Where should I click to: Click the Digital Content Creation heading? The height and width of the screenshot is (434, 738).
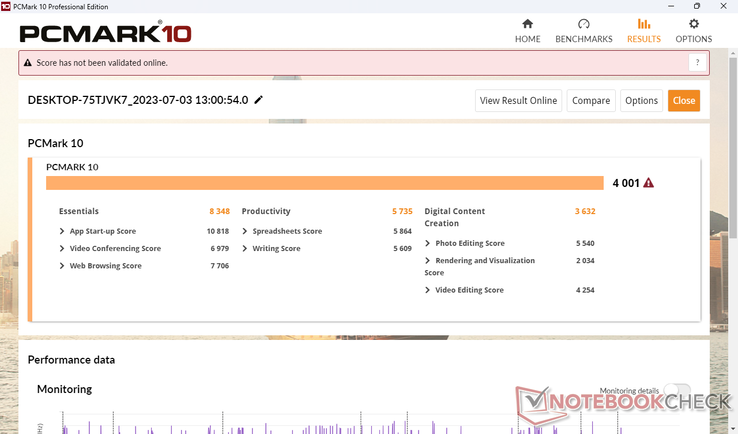click(455, 217)
